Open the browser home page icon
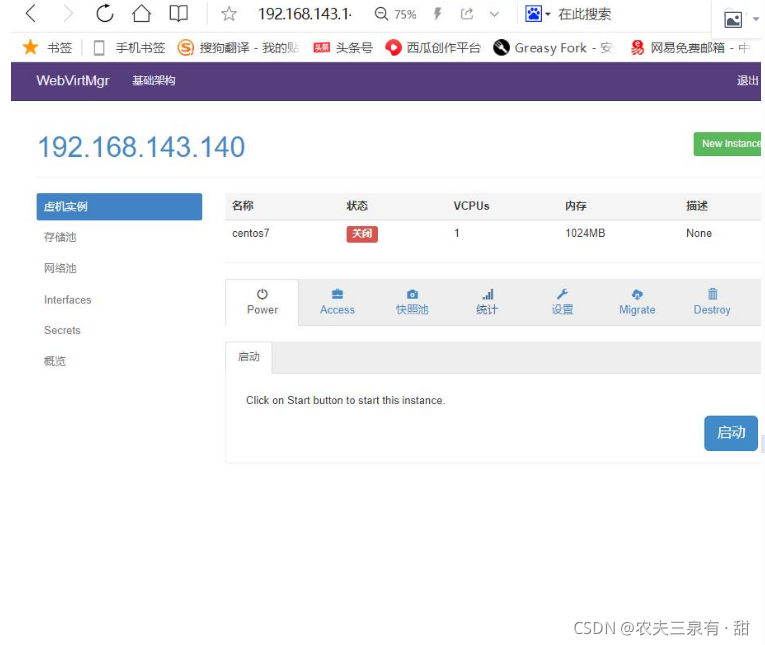The image size is (765, 645). (141, 13)
